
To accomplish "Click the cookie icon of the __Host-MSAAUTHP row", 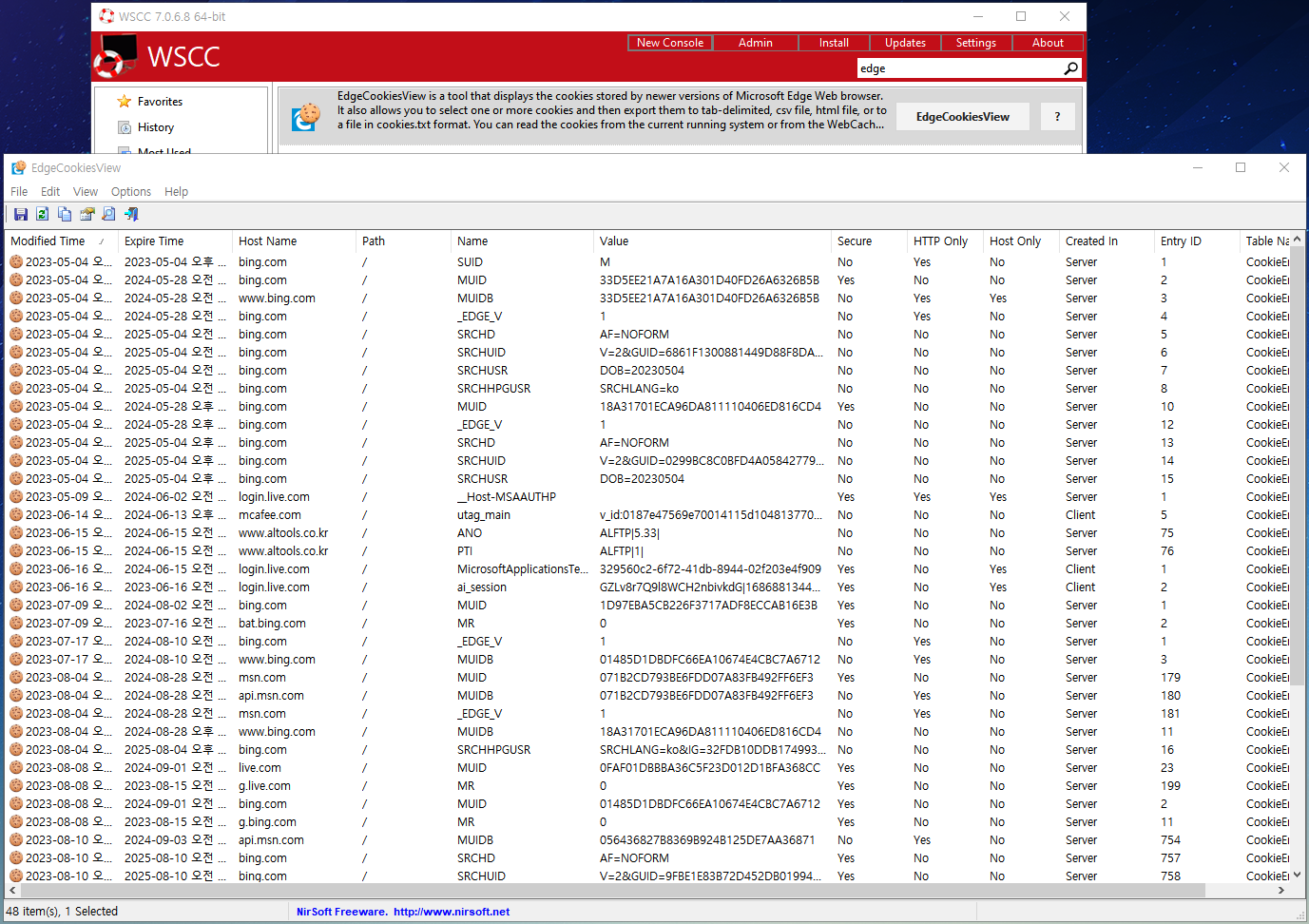I will [16, 497].
